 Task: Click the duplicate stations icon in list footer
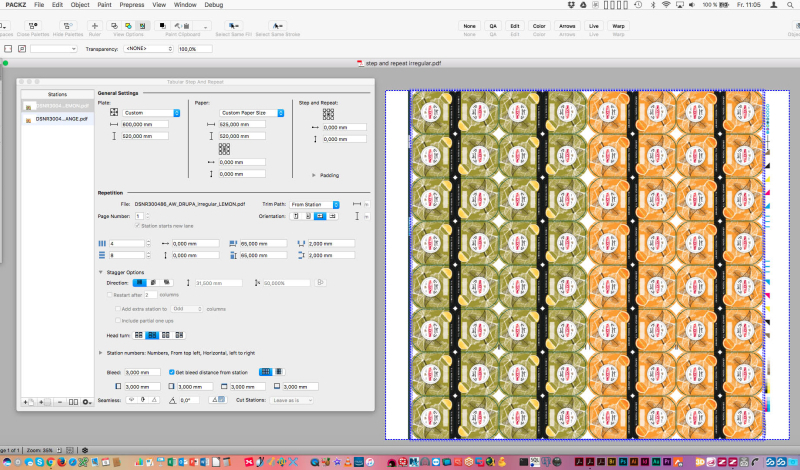click(x=73, y=402)
